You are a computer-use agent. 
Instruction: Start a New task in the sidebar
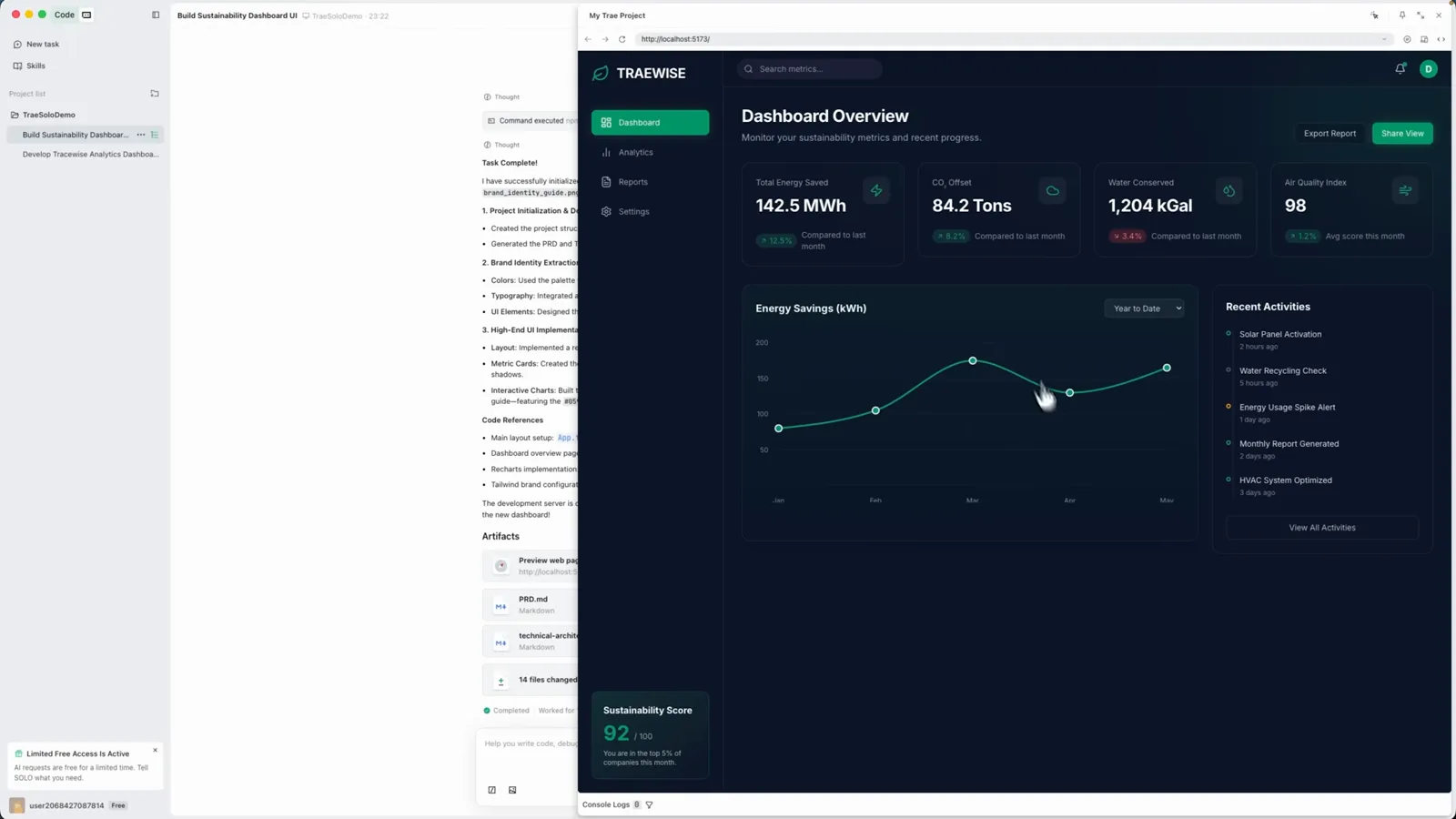click(x=36, y=44)
